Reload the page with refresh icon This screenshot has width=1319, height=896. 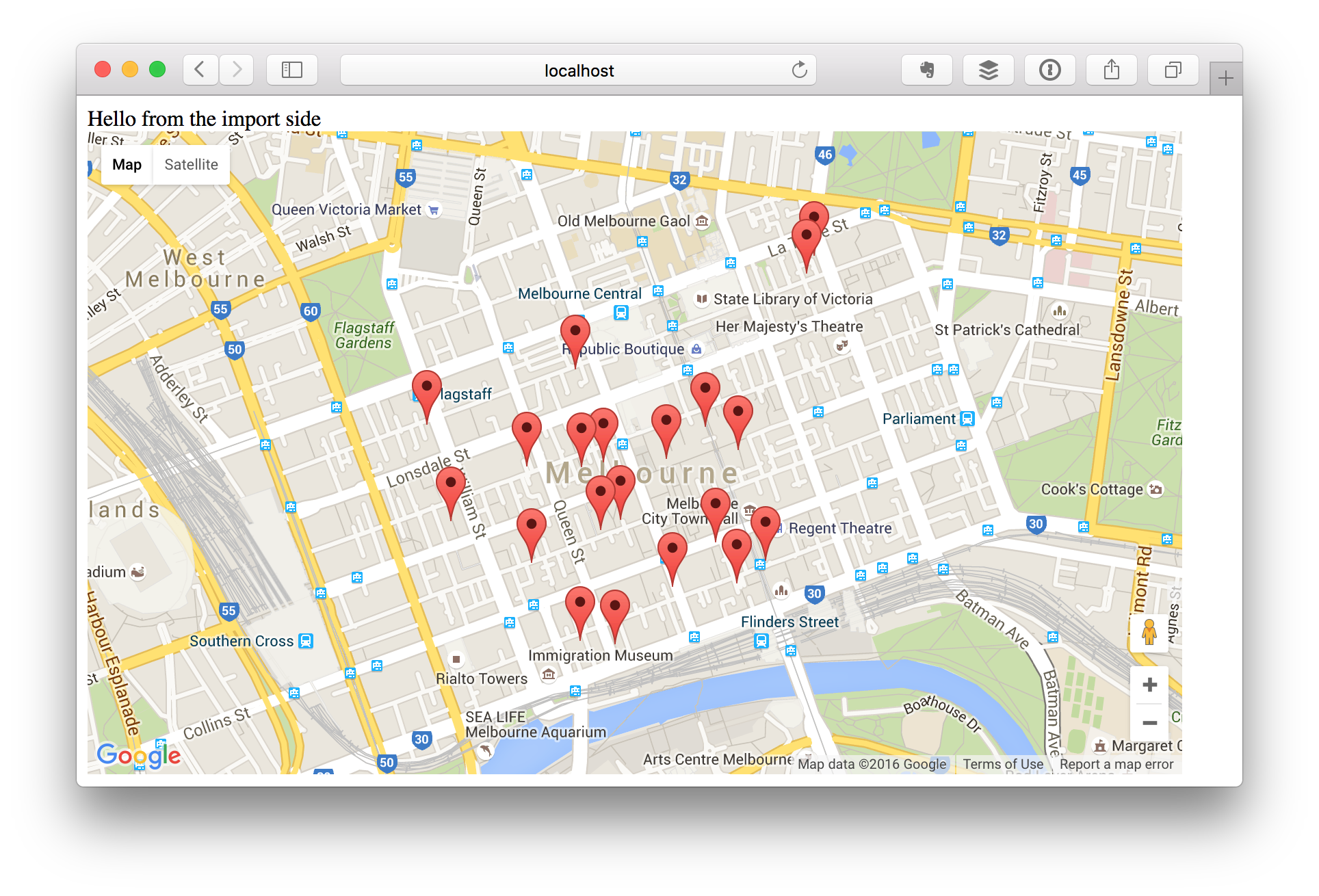(799, 70)
